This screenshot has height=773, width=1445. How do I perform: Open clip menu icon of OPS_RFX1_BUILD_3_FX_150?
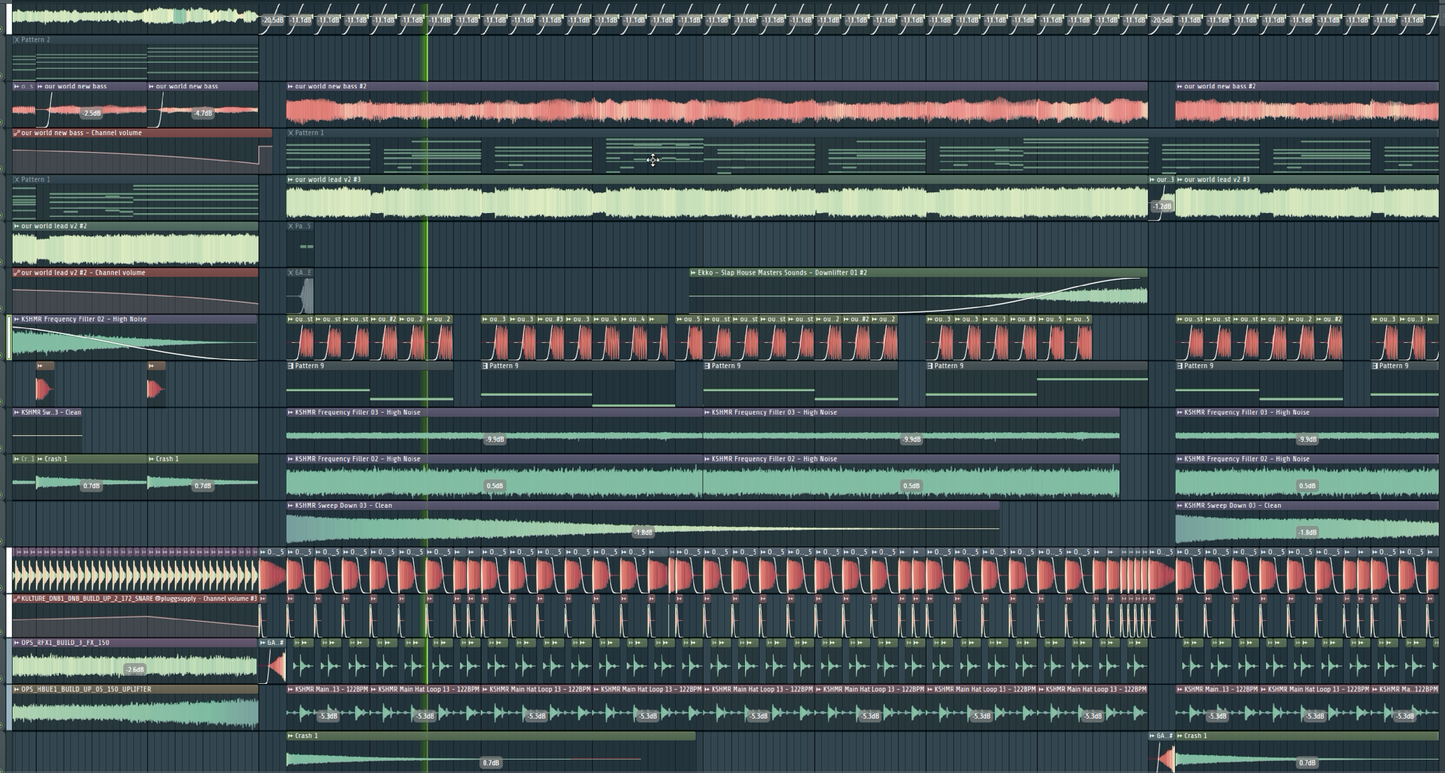pos(16,643)
